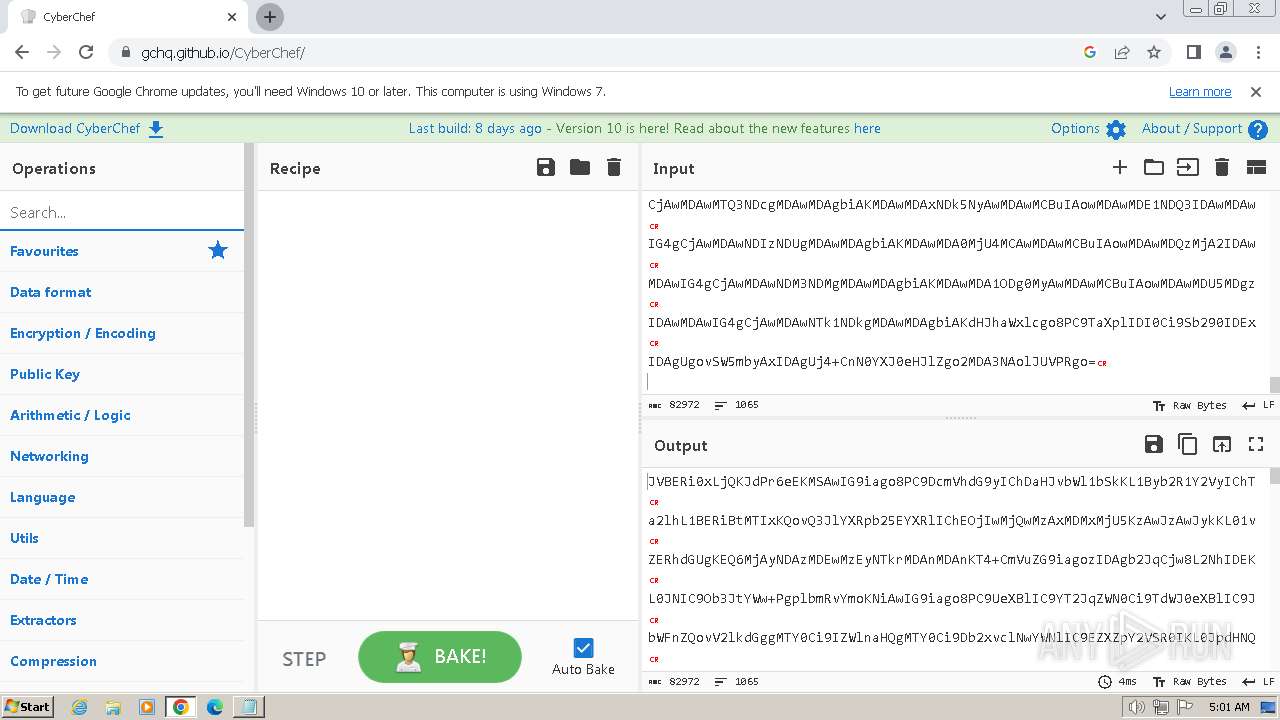Close the CyberChef tab
The height and width of the screenshot is (720, 1280).
point(232,17)
